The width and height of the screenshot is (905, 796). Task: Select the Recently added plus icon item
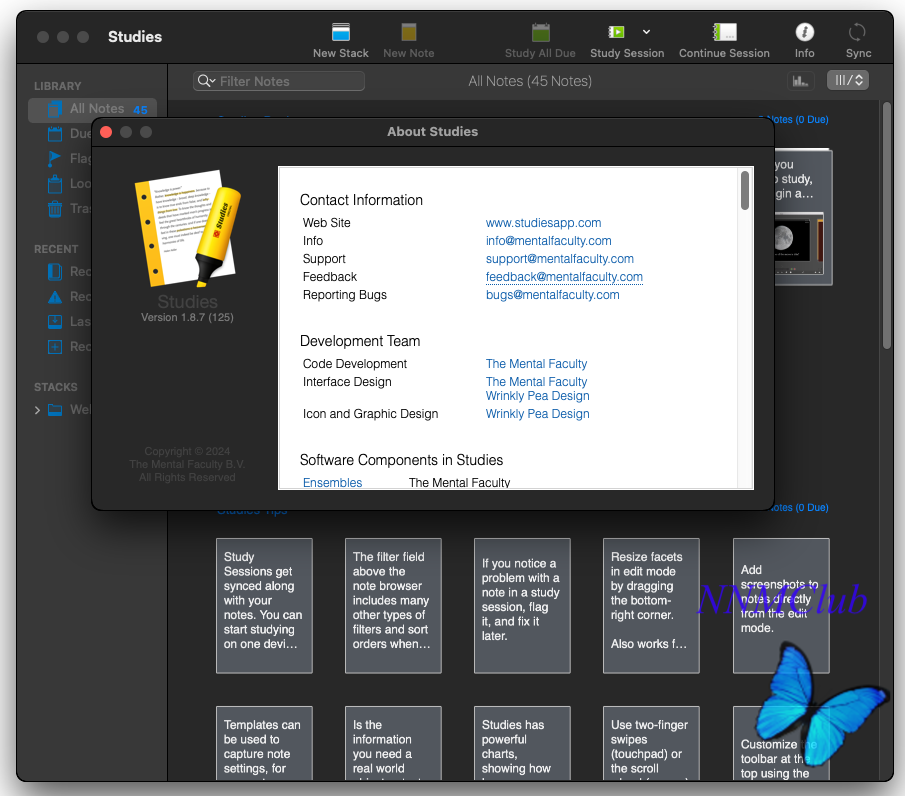[55, 347]
